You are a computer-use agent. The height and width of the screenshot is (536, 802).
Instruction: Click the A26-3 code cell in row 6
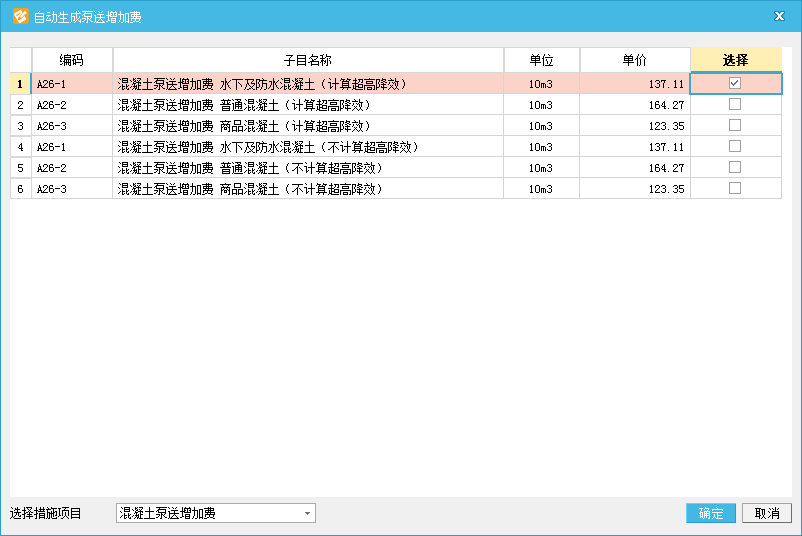pos(72,189)
